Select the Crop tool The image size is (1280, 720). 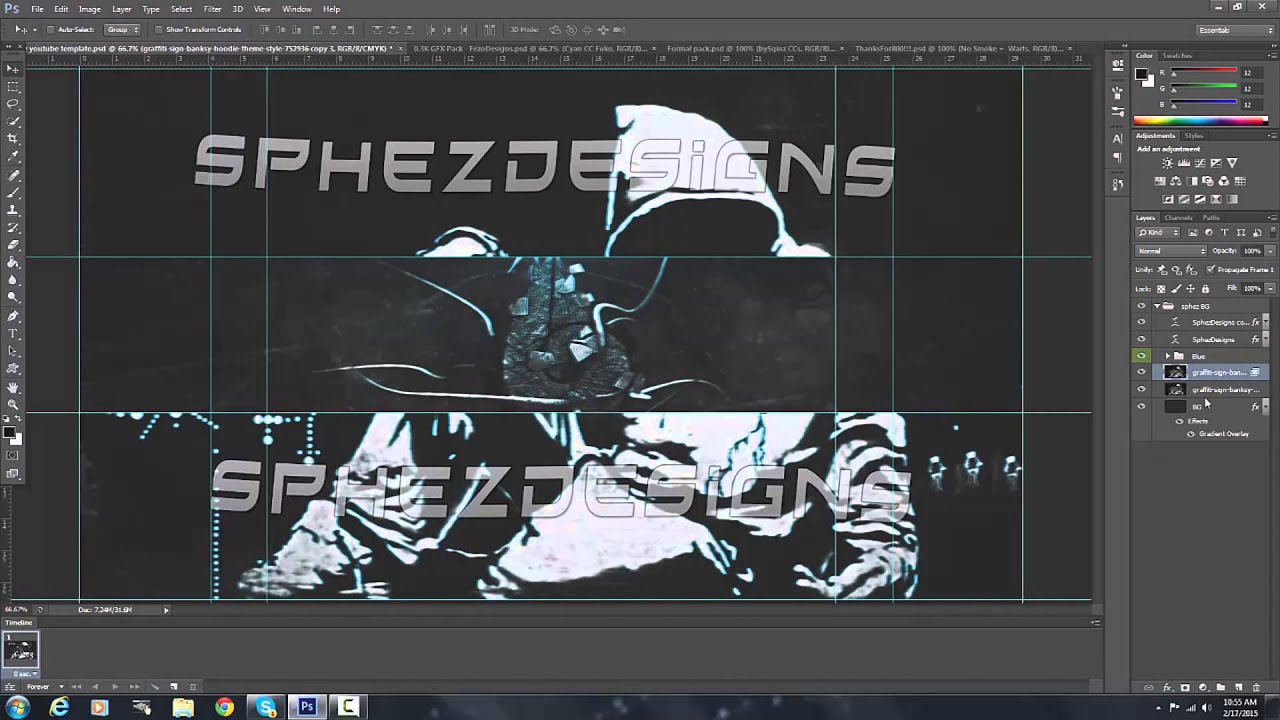coord(12,138)
